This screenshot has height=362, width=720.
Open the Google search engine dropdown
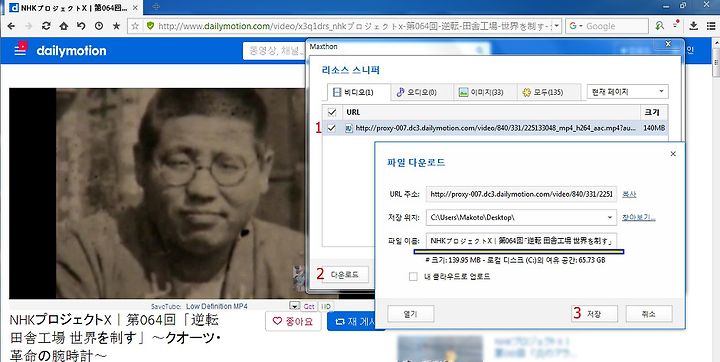[x=575, y=26]
